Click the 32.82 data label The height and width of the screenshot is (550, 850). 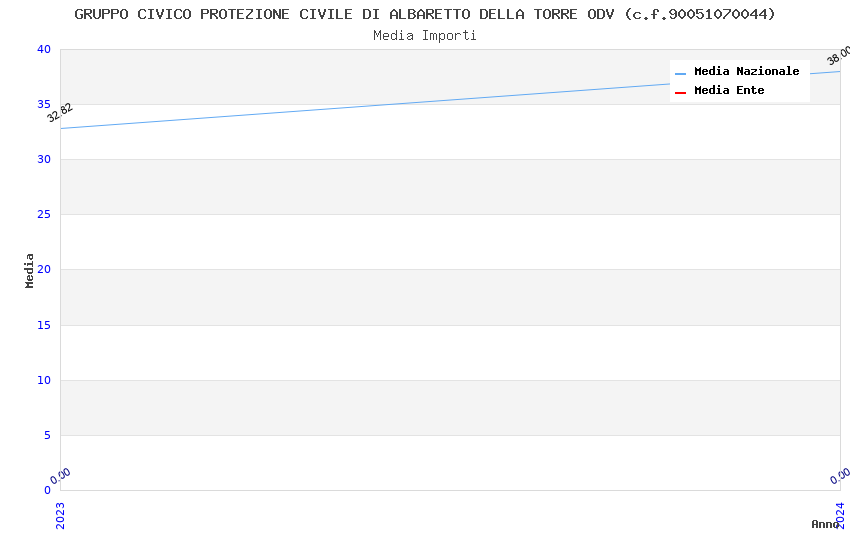[x=60, y=112]
